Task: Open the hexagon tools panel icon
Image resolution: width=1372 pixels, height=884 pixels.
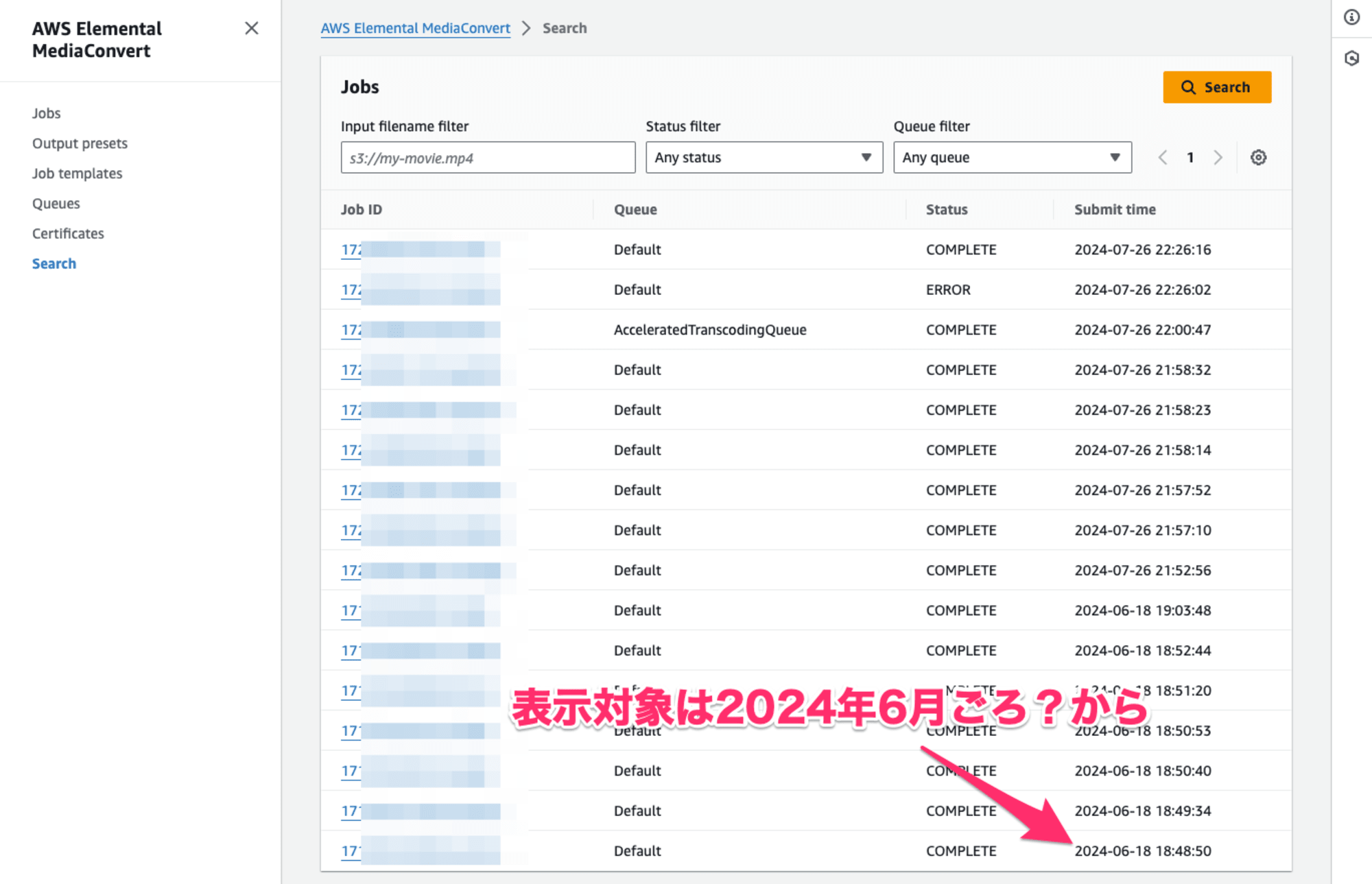Action: [1351, 58]
